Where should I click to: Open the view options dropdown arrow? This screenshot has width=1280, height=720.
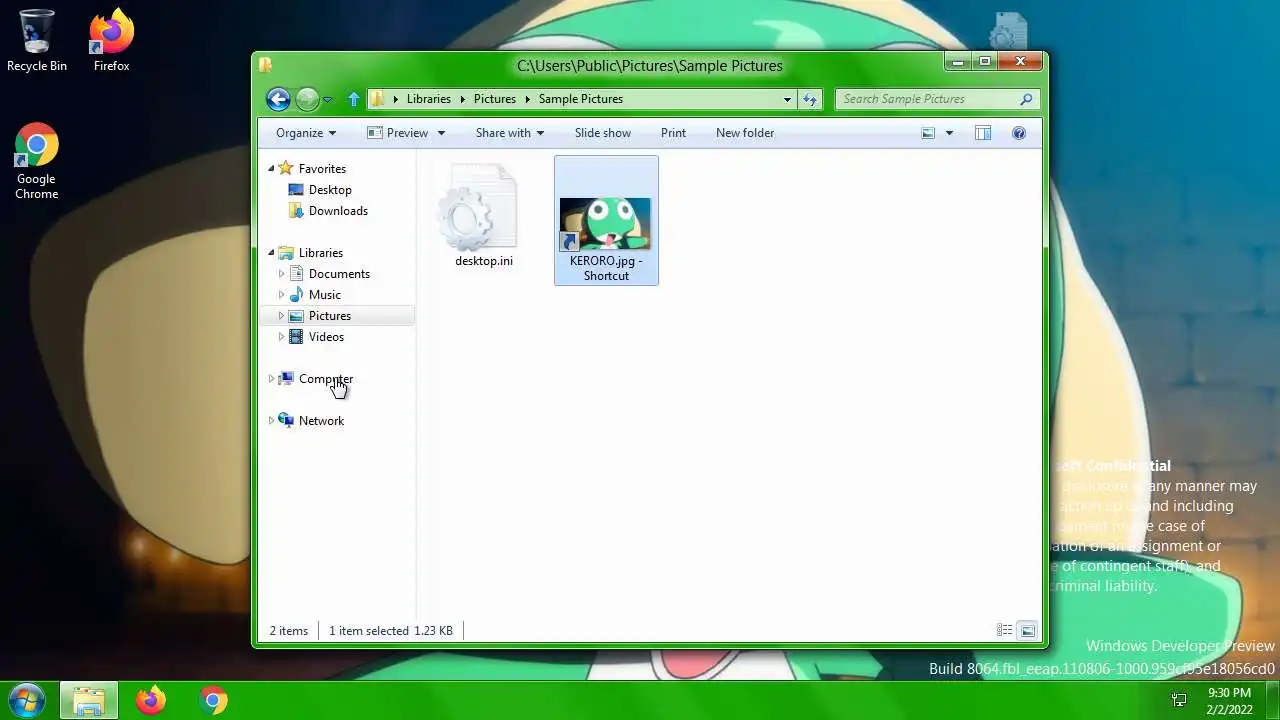click(949, 133)
